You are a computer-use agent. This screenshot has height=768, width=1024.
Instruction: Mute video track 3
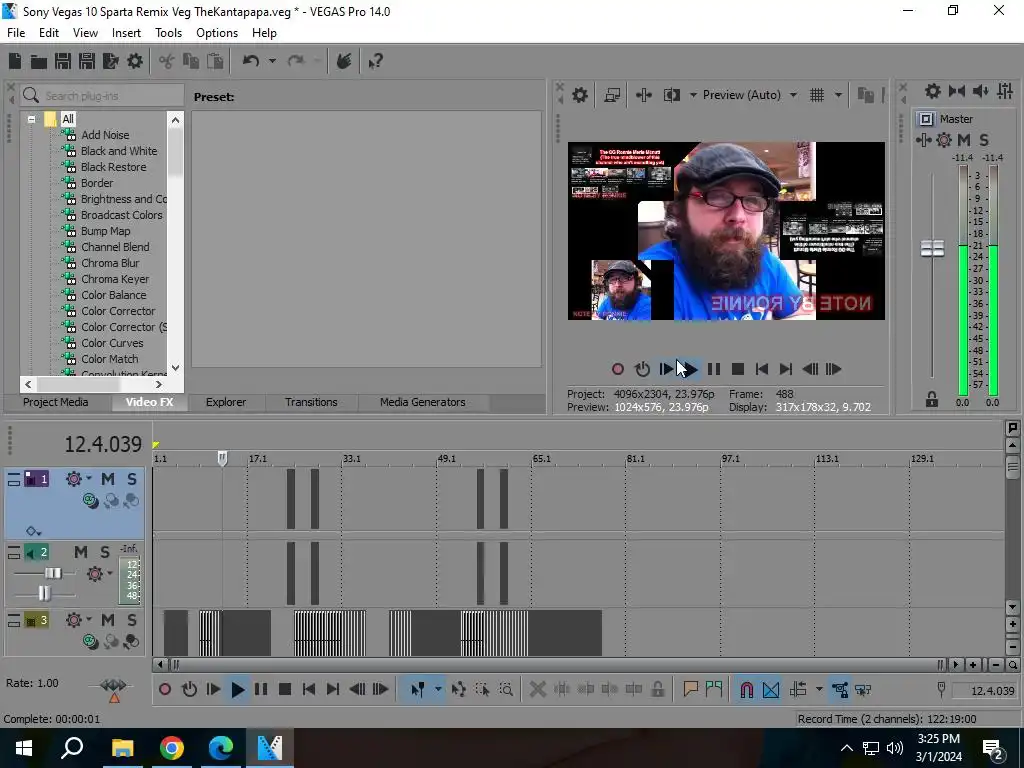pos(108,620)
